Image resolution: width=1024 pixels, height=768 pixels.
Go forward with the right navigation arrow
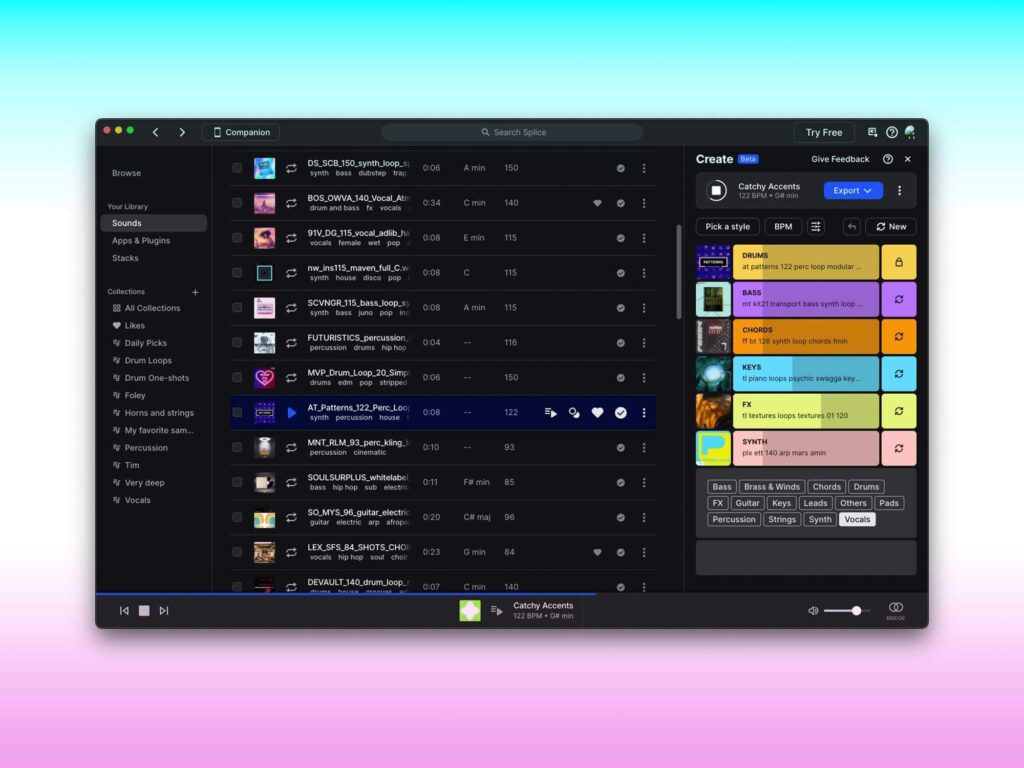[182, 132]
